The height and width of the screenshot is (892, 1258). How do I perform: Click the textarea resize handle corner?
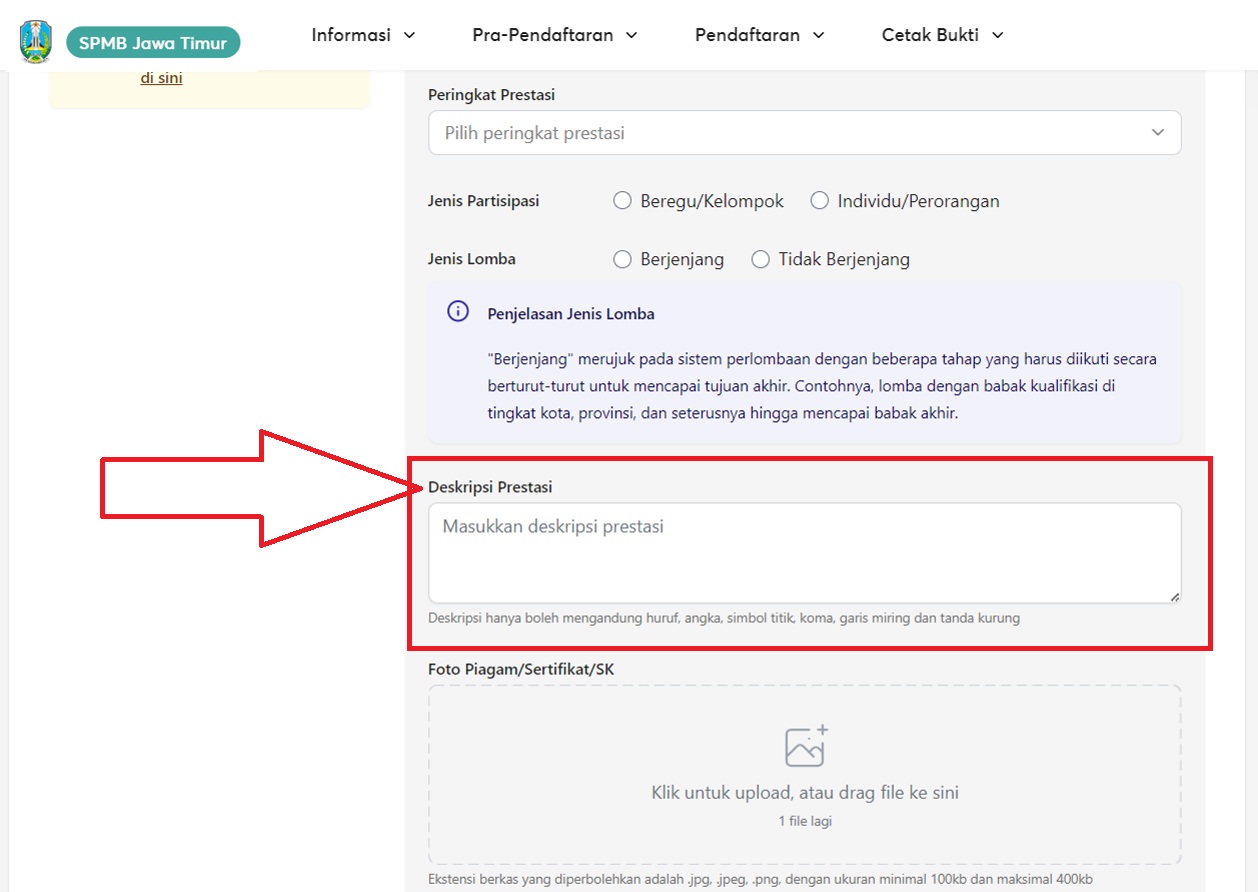(x=1174, y=596)
